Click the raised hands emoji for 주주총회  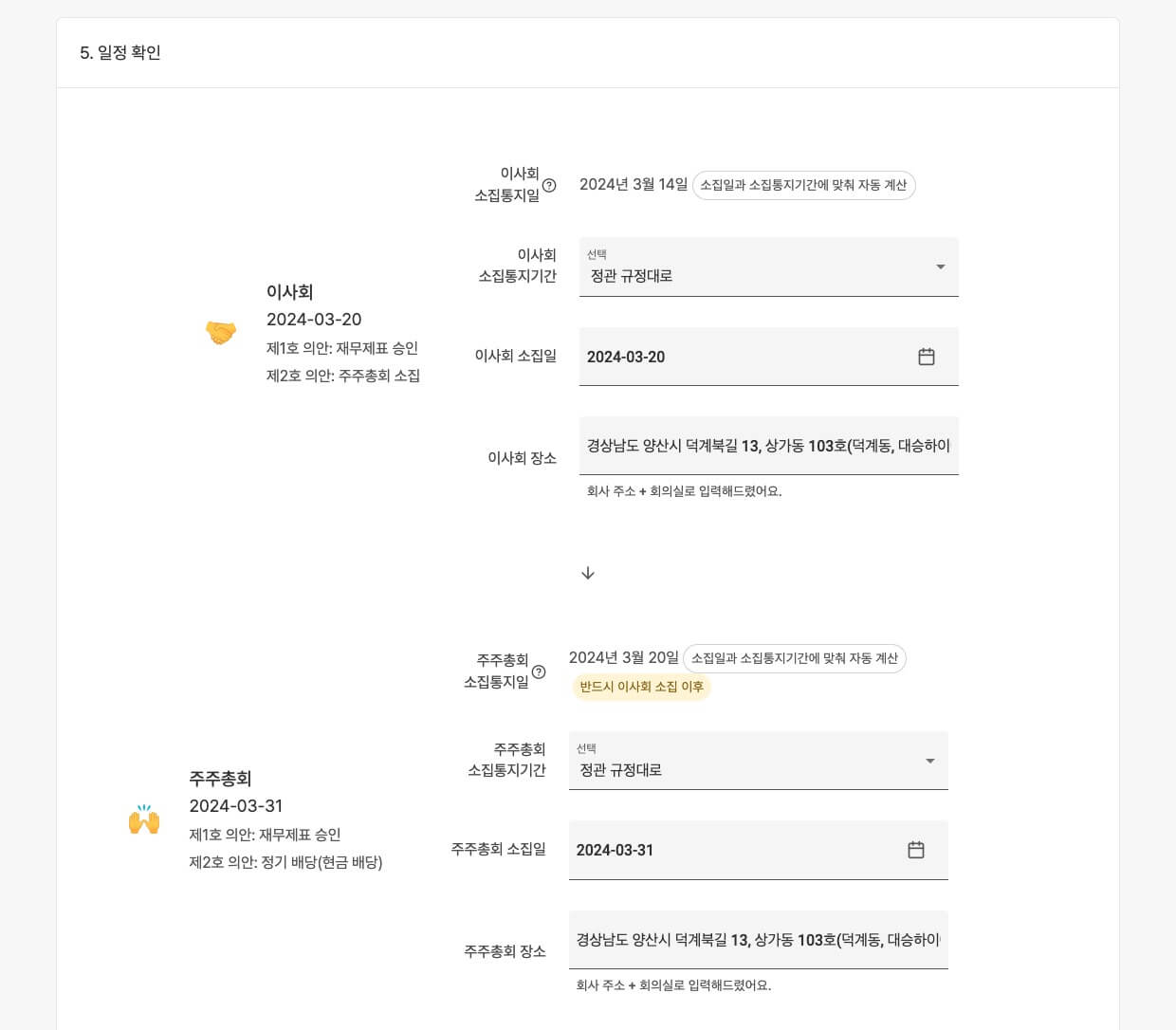[144, 819]
